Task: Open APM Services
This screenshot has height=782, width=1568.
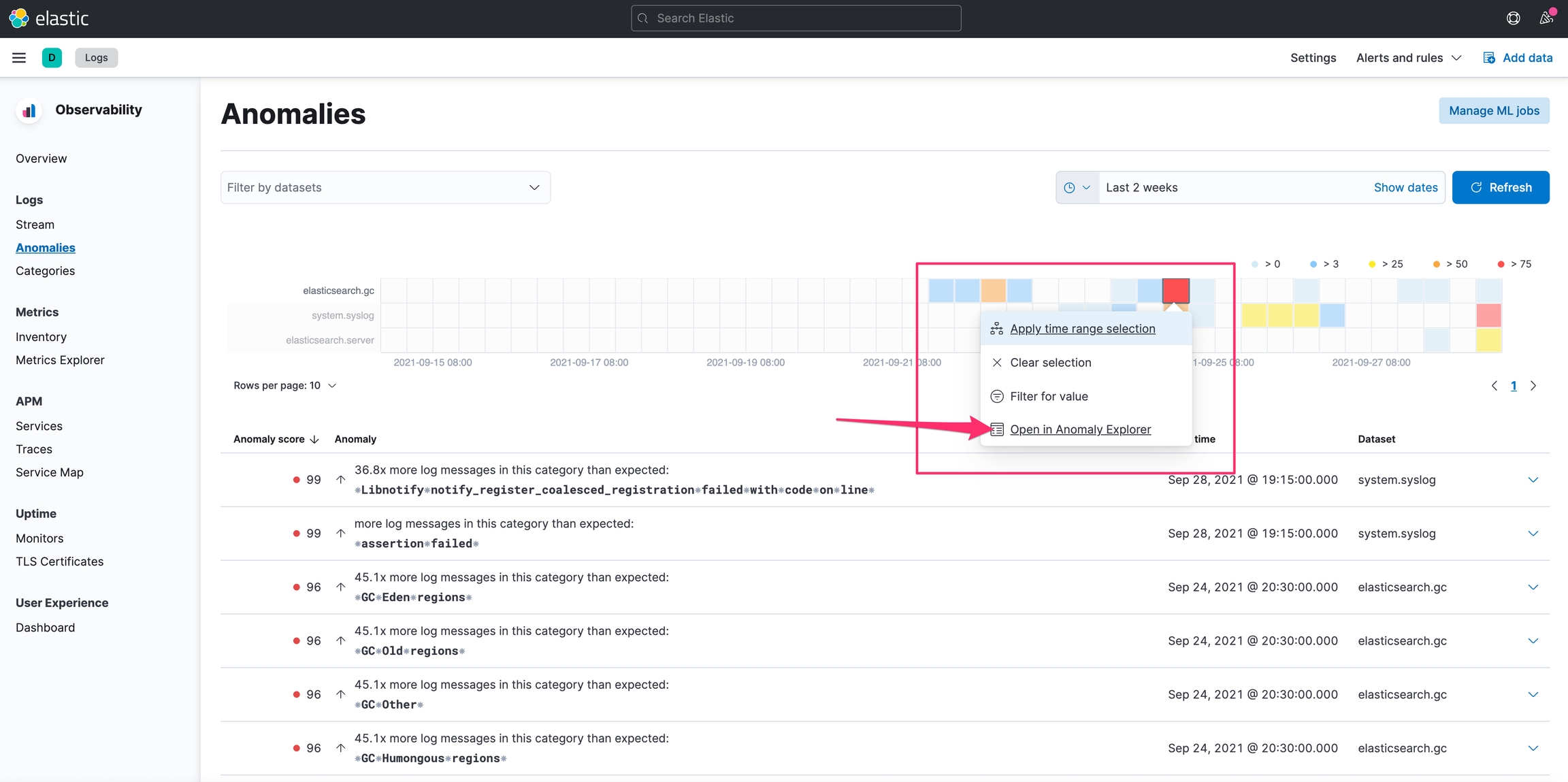Action: click(x=39, y=426)
